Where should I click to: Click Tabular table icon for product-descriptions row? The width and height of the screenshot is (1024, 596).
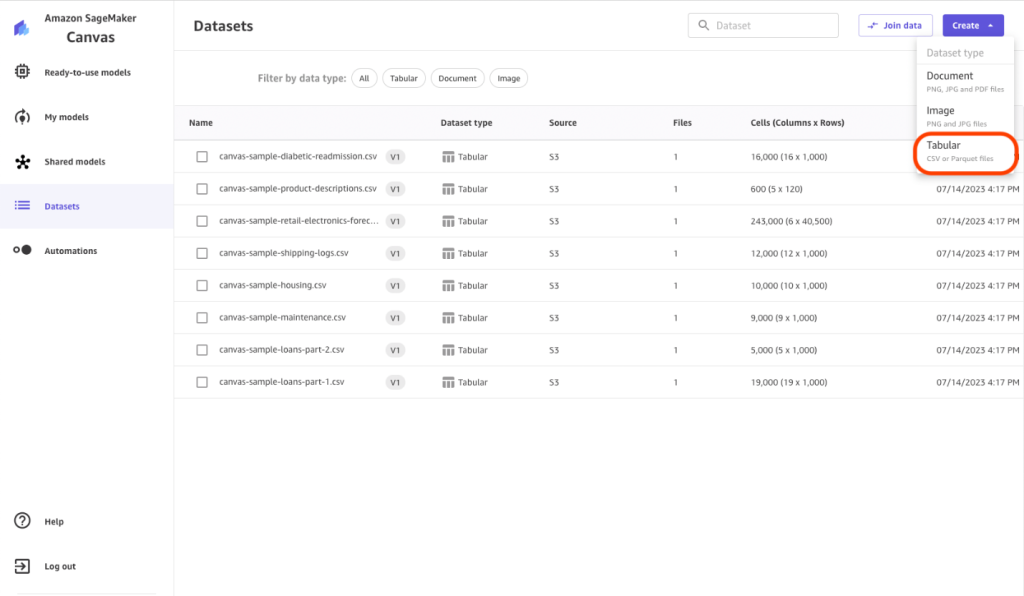448,189
